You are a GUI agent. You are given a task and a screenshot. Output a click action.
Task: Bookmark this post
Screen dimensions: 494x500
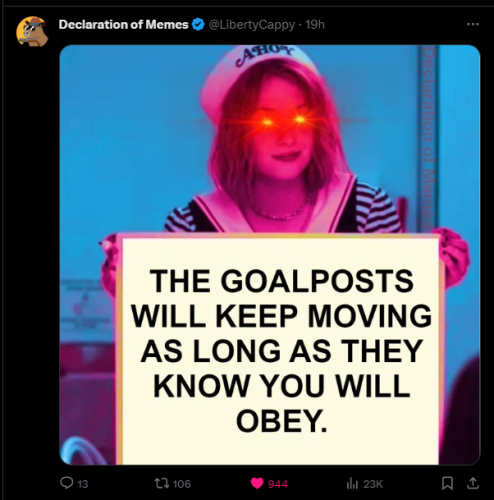pos(447,483)
